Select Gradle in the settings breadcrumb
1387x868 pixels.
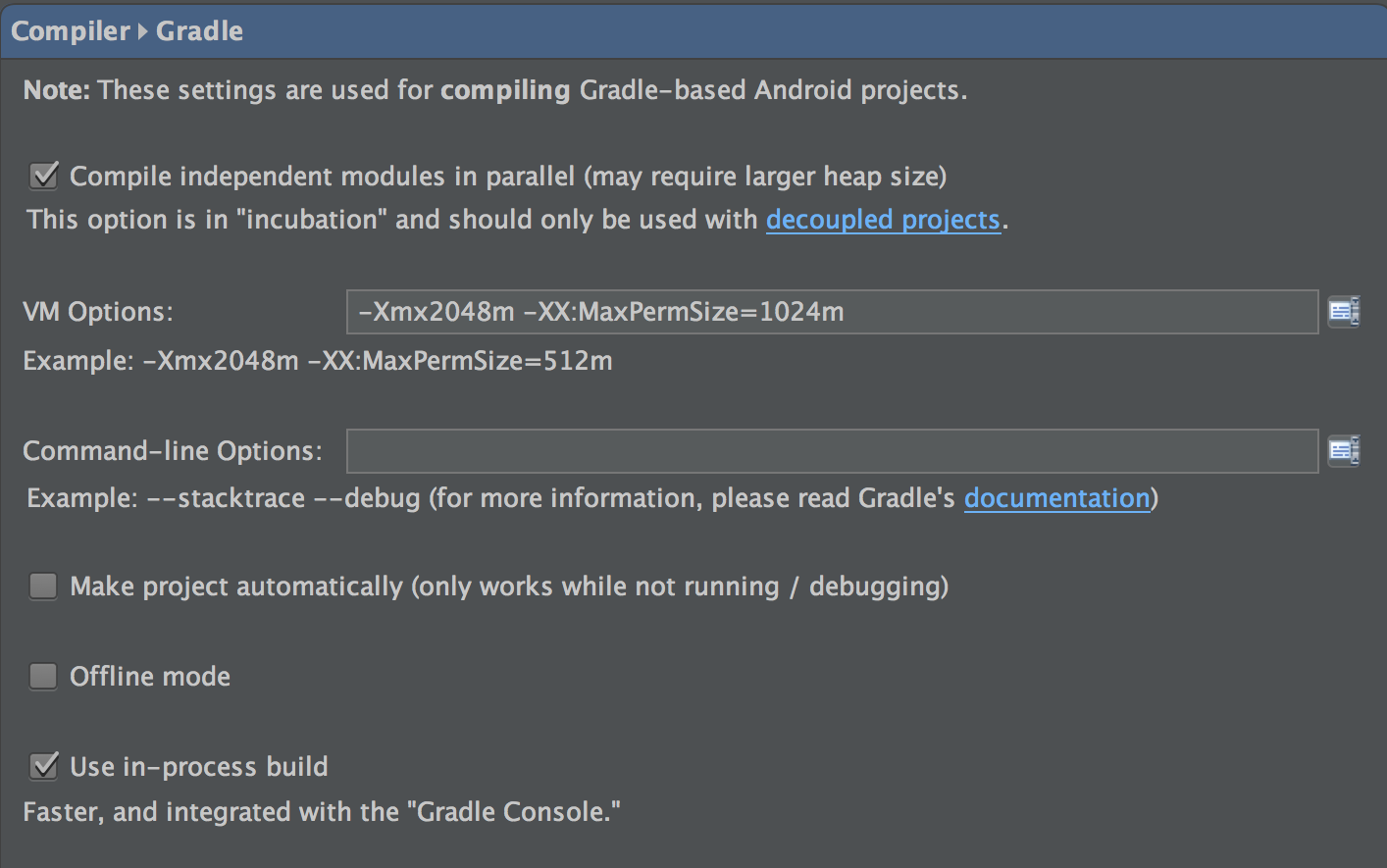pyautogui.click(x=199, y=31)
